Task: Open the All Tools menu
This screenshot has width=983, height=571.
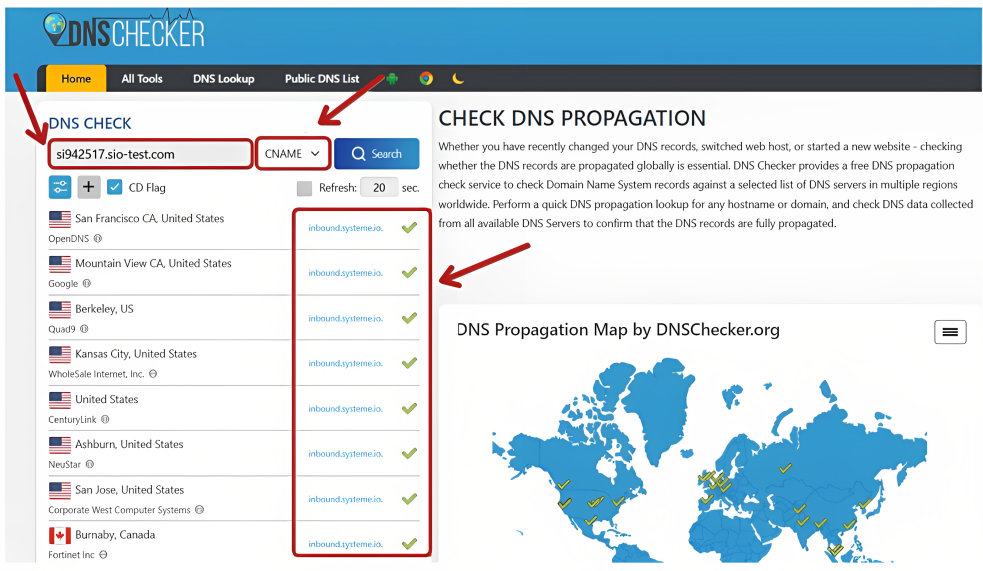Action: click(x=142, y=78)
